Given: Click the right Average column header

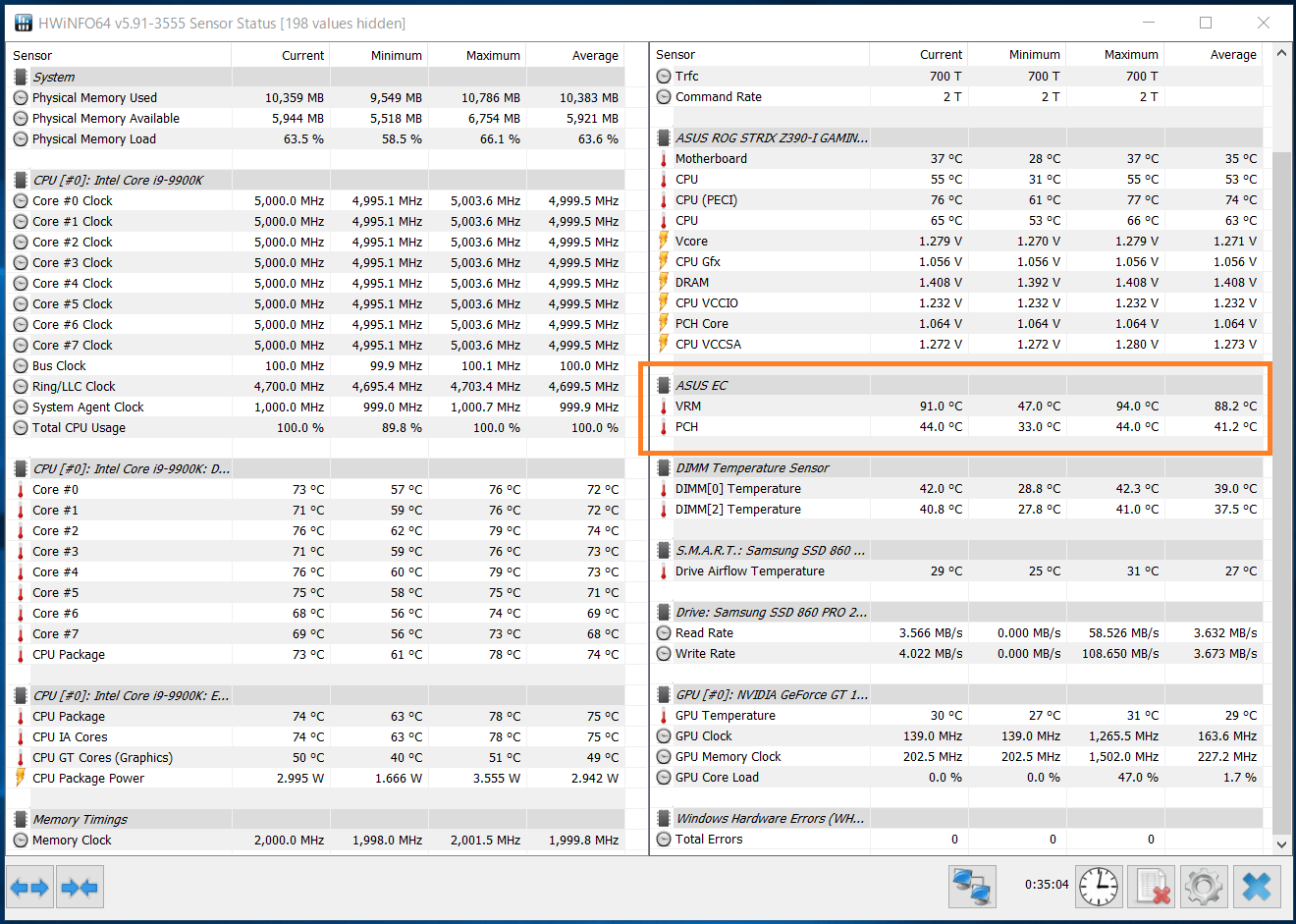Looking at the screenshot, I should point(1214,55).
